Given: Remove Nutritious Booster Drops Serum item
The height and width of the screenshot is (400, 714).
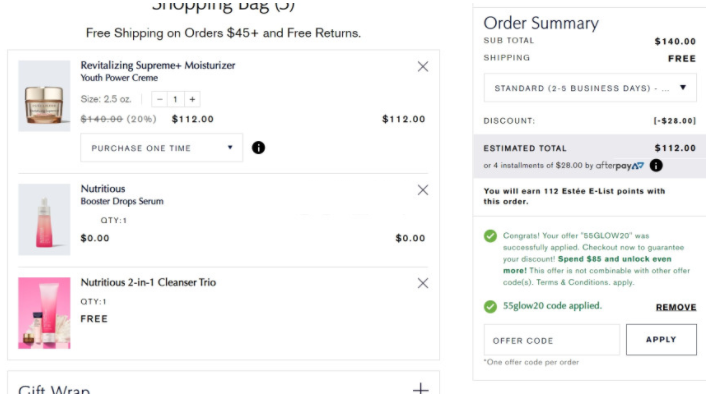Looking at the screenshot, I should point(423,190).
